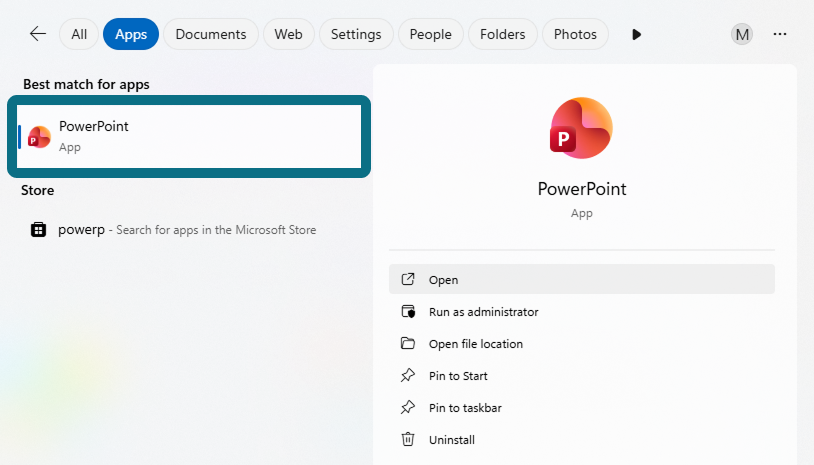
Task: Open the three-dot options menu
Action: click(x=780, y=34)
